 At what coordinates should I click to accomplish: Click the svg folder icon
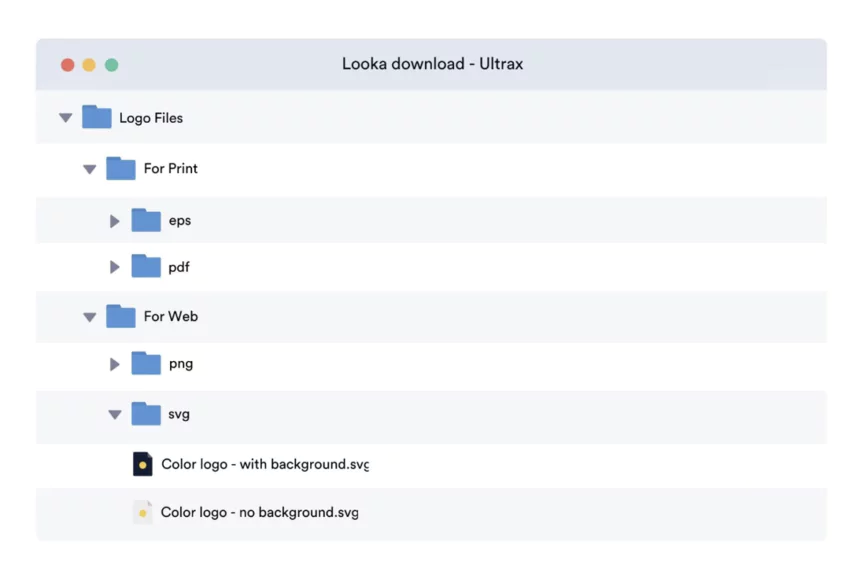146,413
